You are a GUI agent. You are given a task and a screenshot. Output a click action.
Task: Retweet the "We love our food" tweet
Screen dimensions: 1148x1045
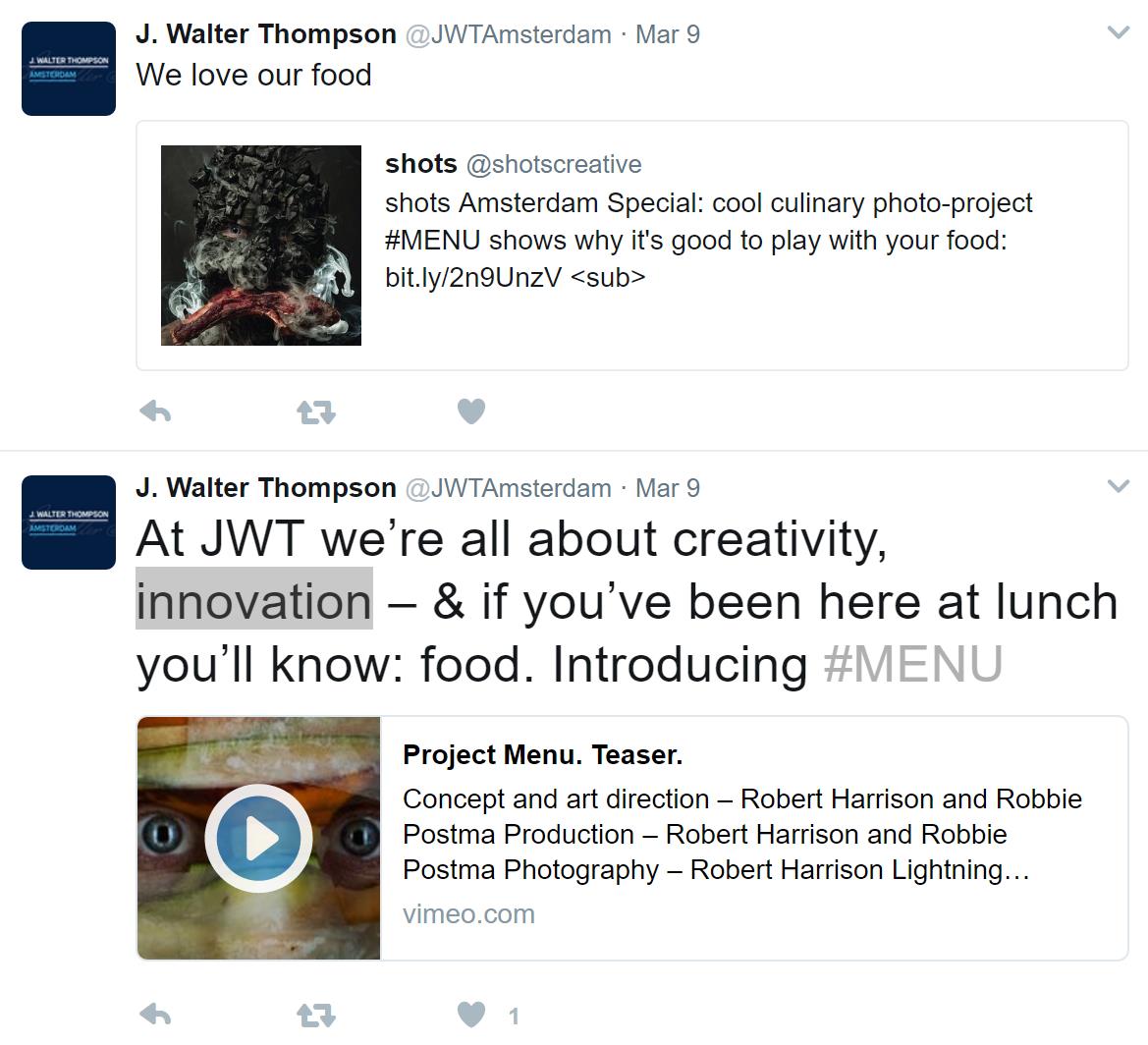coord(315,412)
